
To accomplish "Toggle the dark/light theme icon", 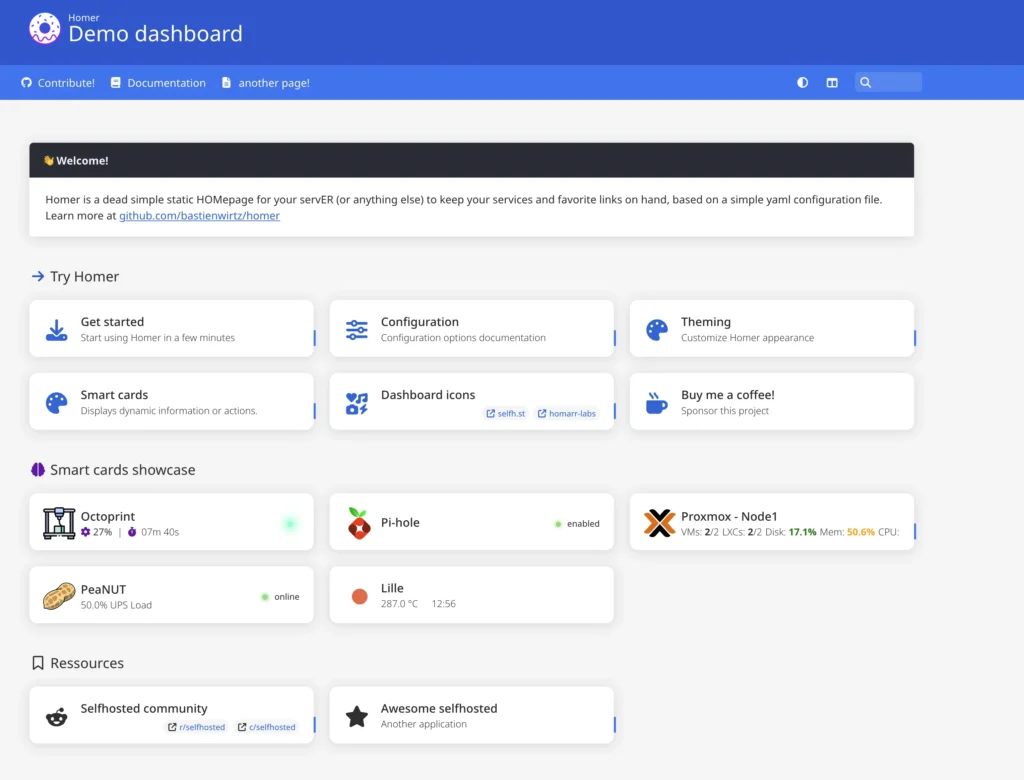I will pyautogui.click(x=802, y=83).
